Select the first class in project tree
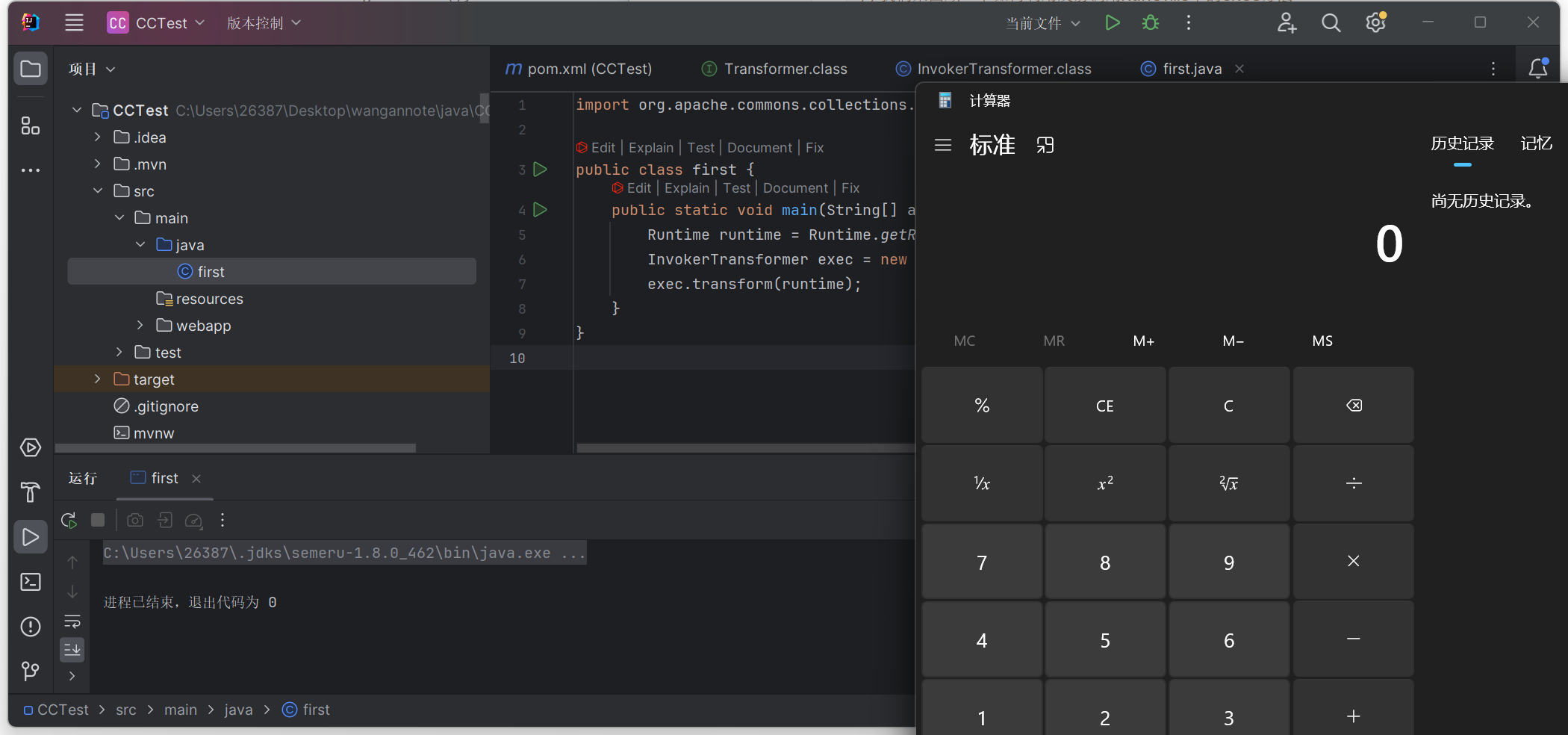The image size is (1568, 735). point(272,271)
